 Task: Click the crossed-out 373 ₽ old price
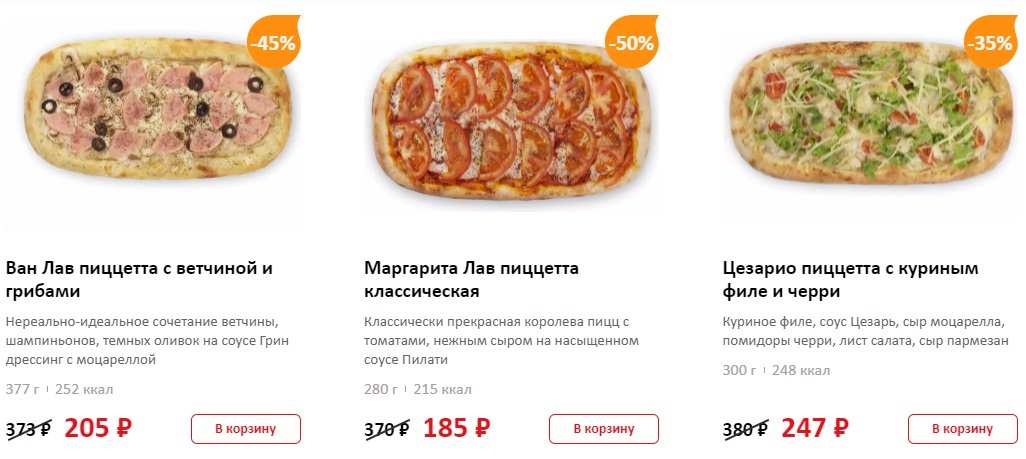pyautogui.click(x=29, y=430)
